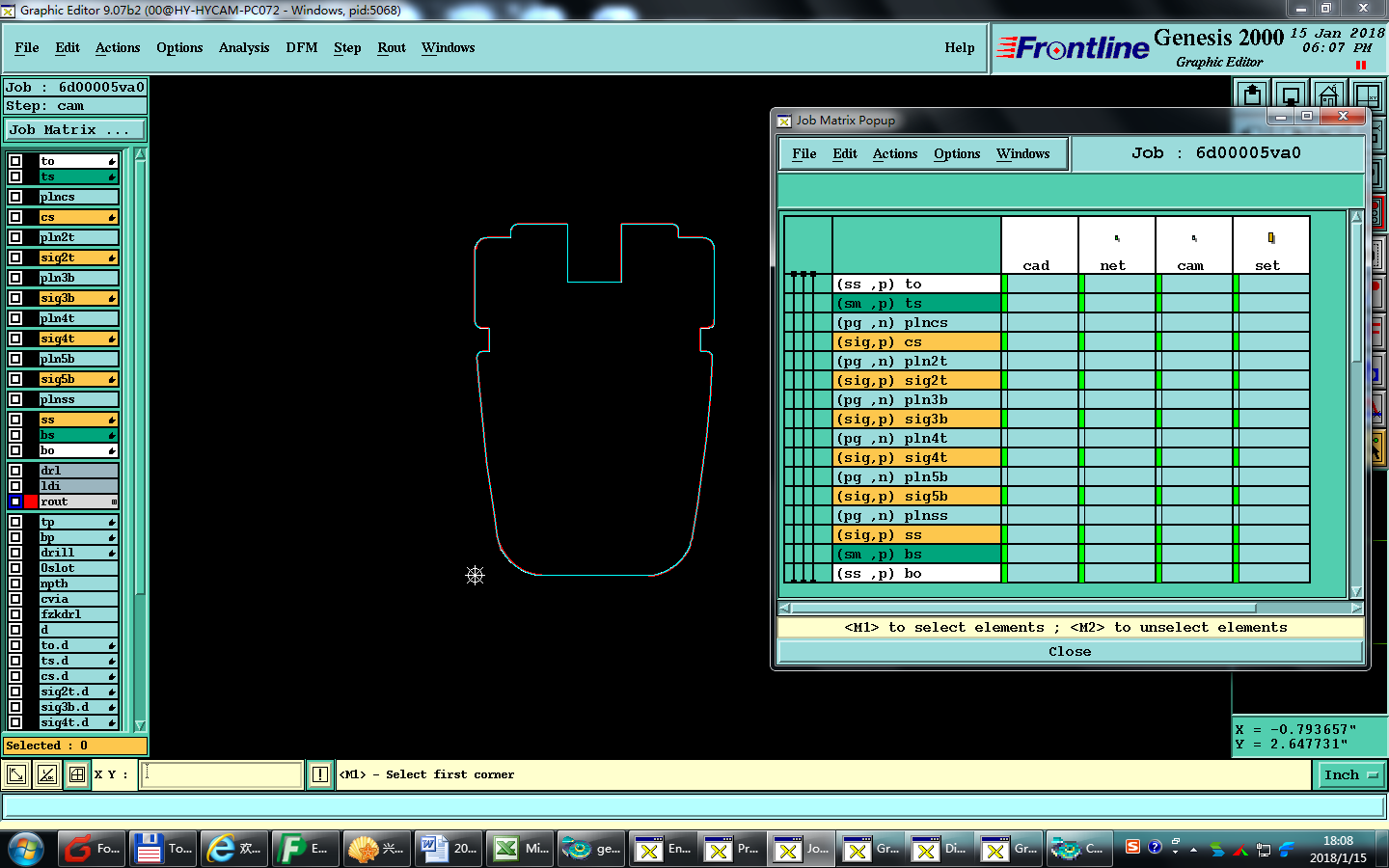The height and width of the screenshot is (868, 1389).
Task: Click the 'cam' step column header
Action: point(1194,246)
